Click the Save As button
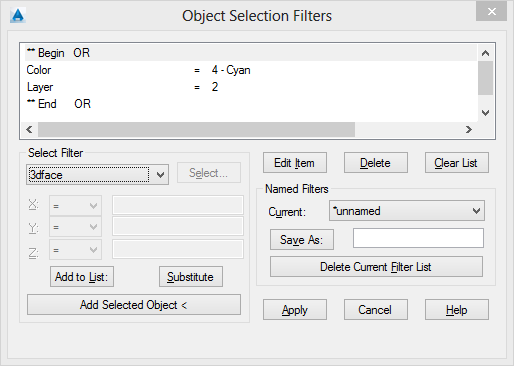Screen dimensions: 514x366 click(302, 239)
